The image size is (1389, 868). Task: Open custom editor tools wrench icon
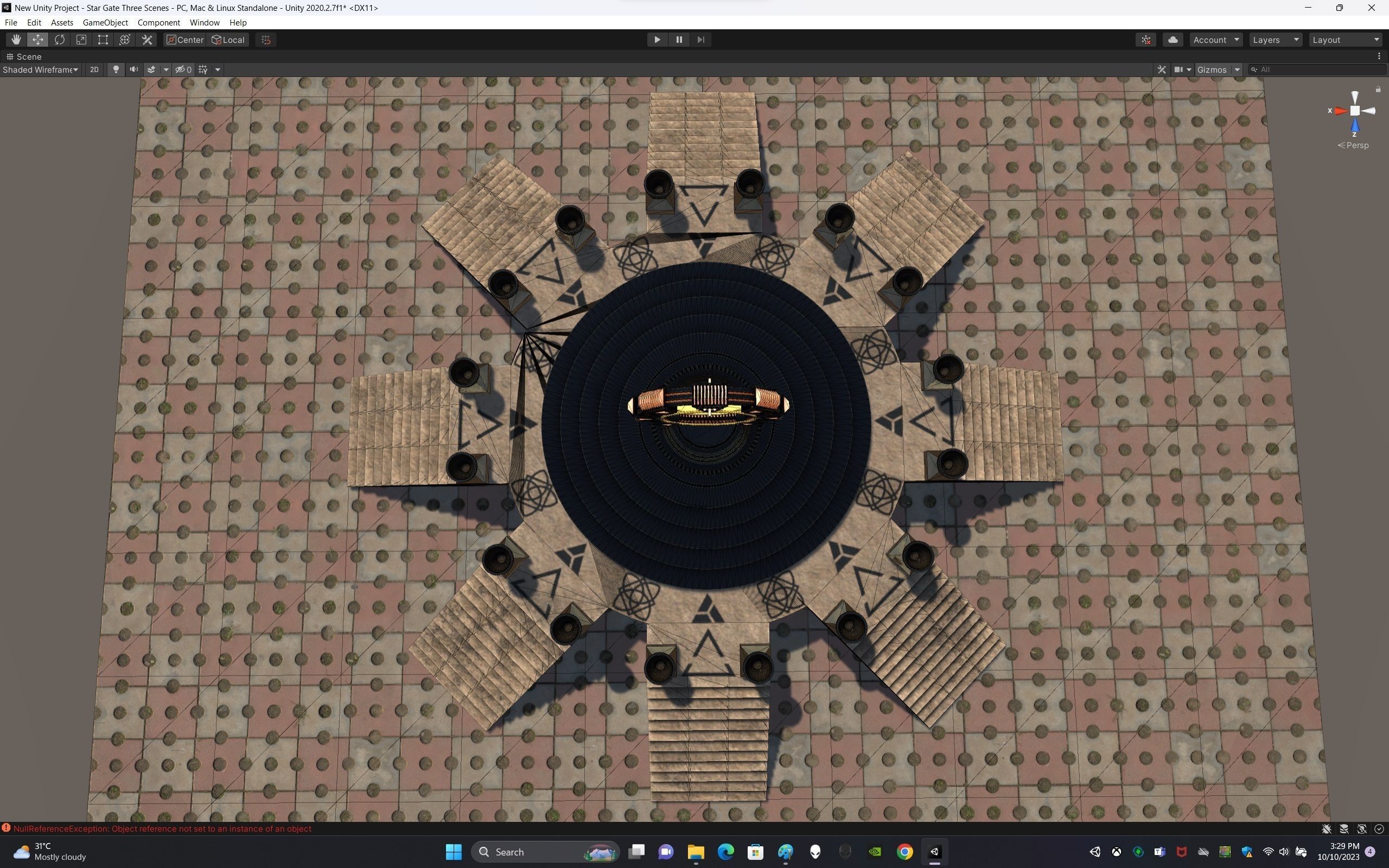147,40
